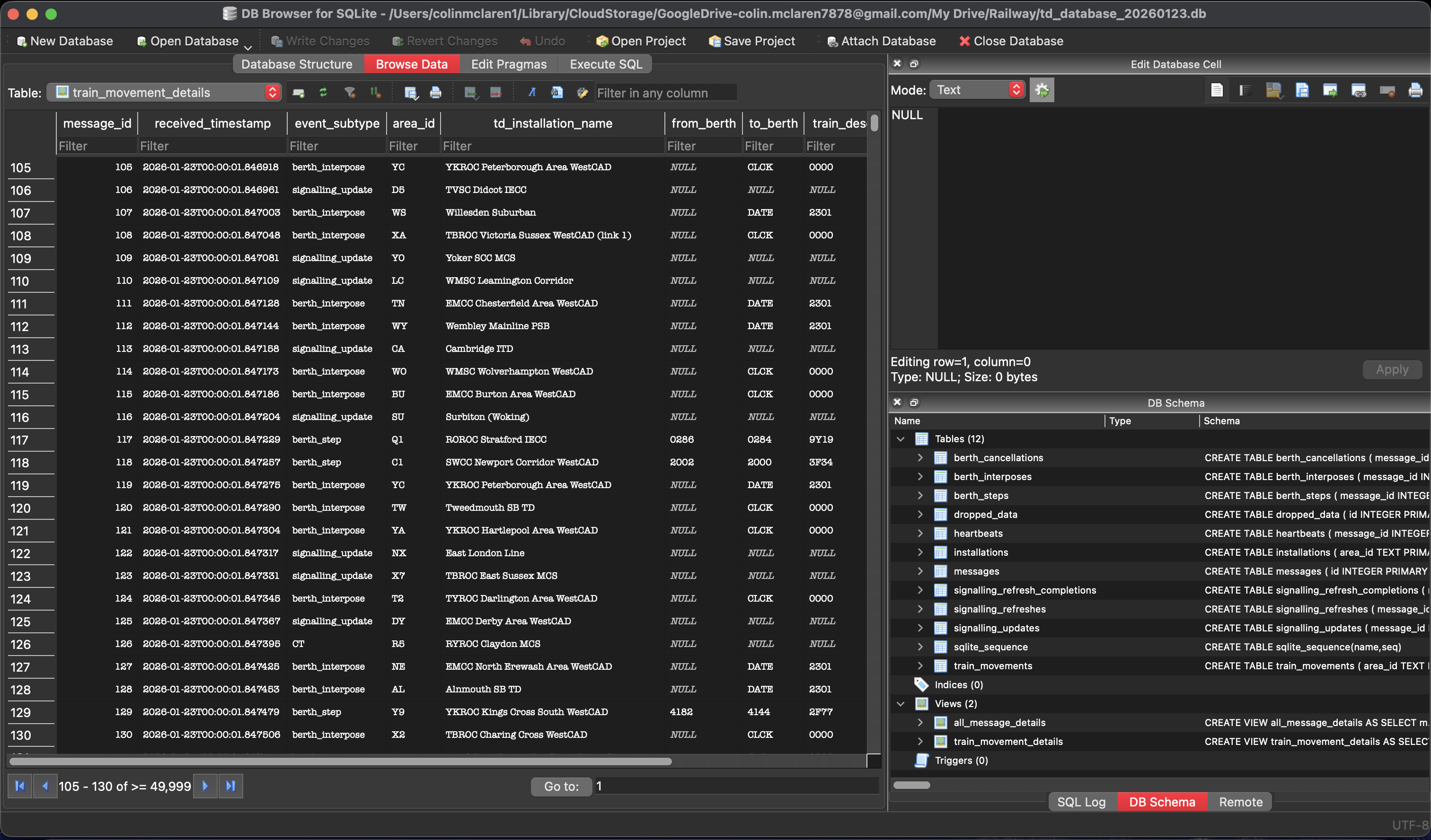
Task: Change the cell editor Mode stepper
Action: pyautogui.click(x=1016, y=90)
